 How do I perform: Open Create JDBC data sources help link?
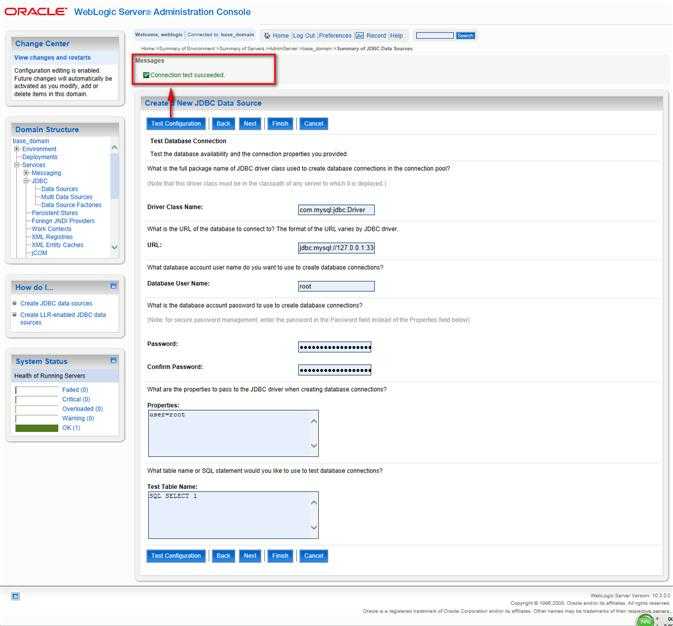pos(56,303)
